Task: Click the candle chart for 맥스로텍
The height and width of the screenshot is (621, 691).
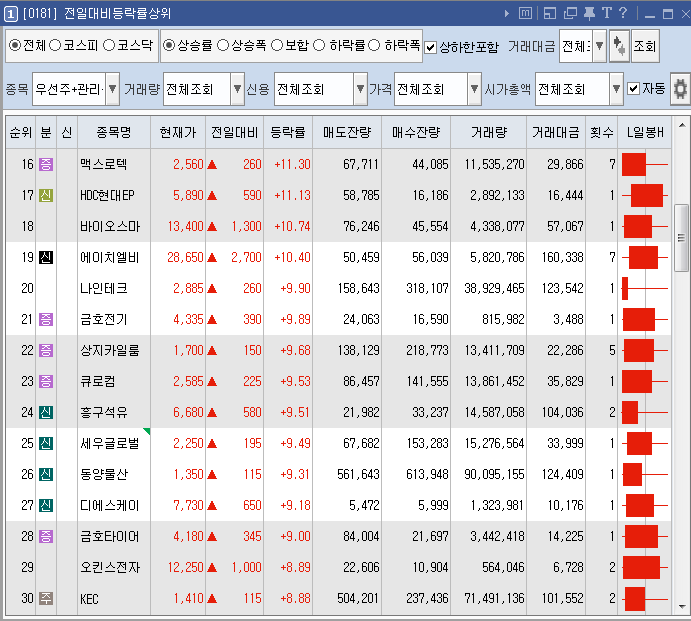Action: coord(645,164)
